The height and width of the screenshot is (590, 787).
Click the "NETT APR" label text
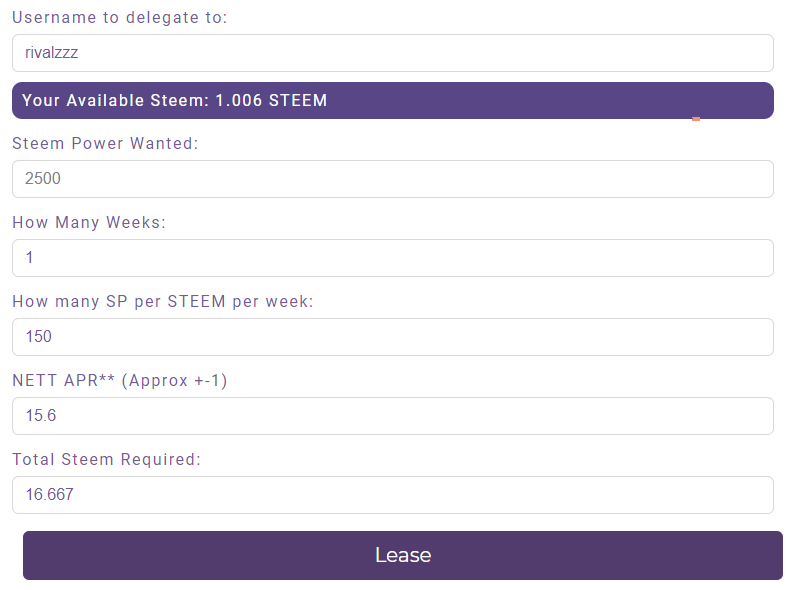(55, 380)
